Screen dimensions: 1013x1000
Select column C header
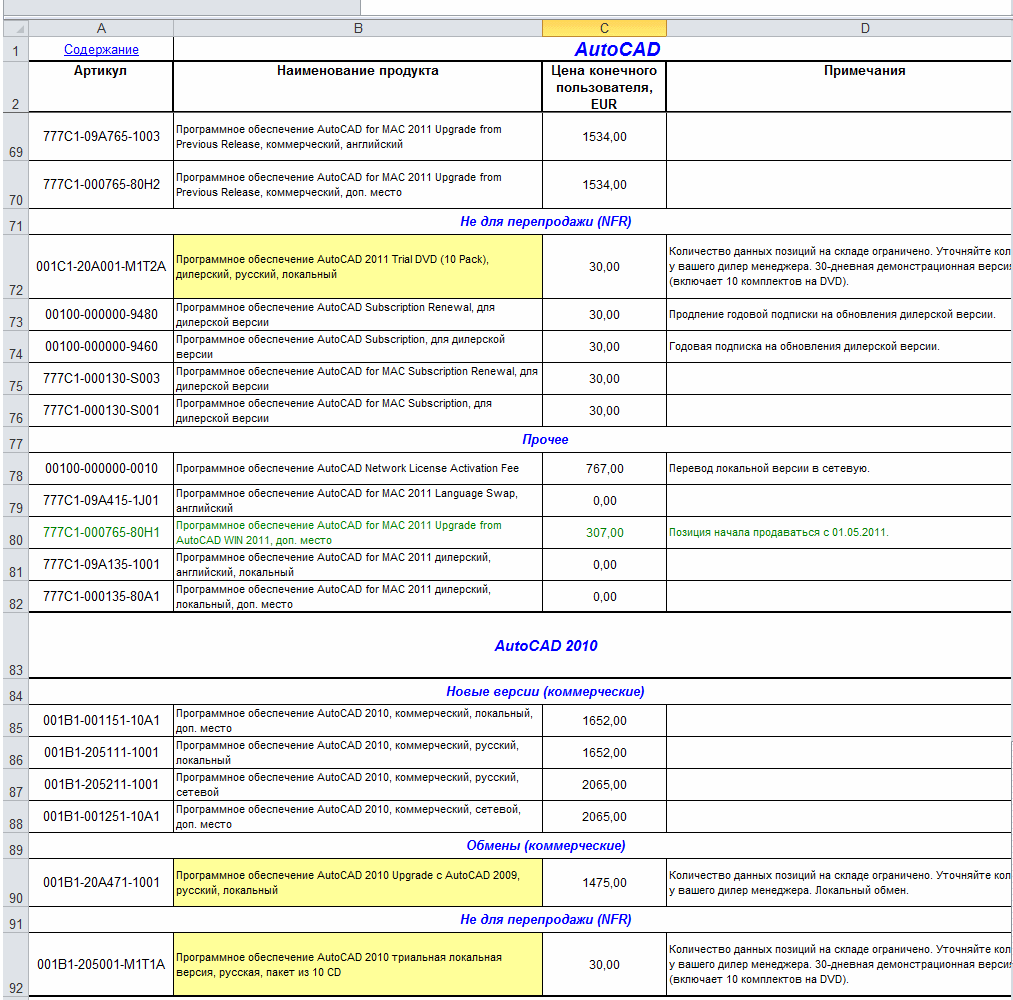[x=604, y=28]
